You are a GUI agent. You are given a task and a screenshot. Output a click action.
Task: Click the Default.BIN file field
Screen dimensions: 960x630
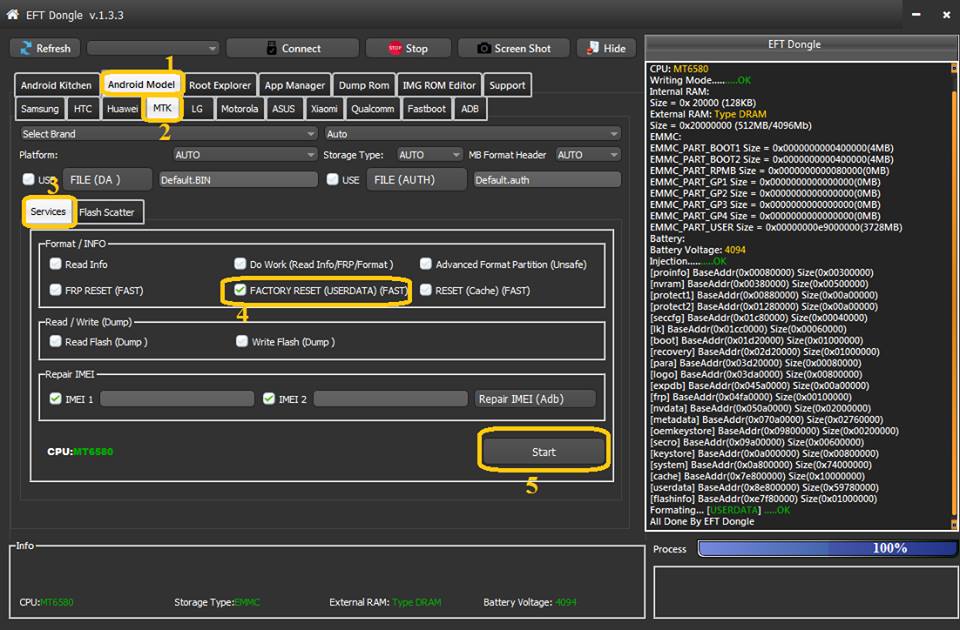click(x=238, y=179)
